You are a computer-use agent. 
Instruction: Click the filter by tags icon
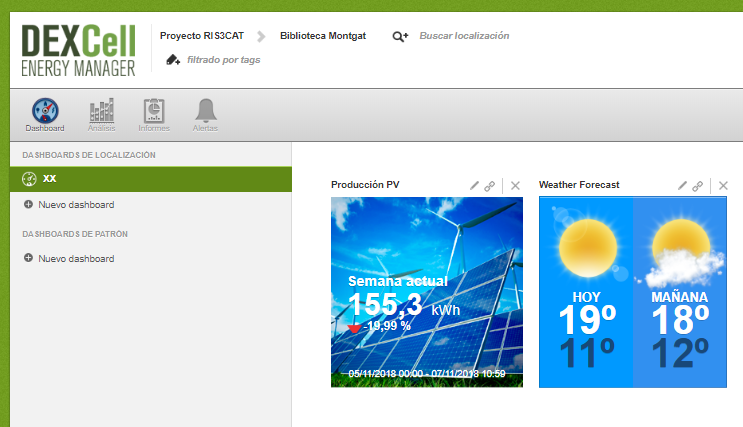click(x=172, y=60)
